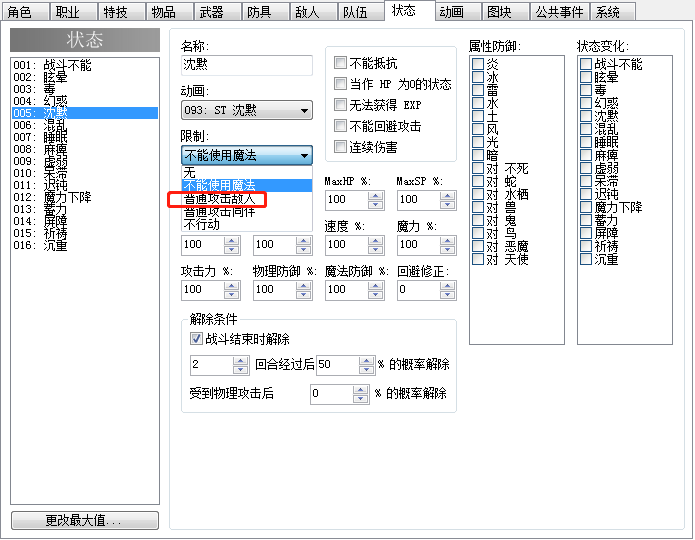Click the 更改最大值 button

[85, 520]
